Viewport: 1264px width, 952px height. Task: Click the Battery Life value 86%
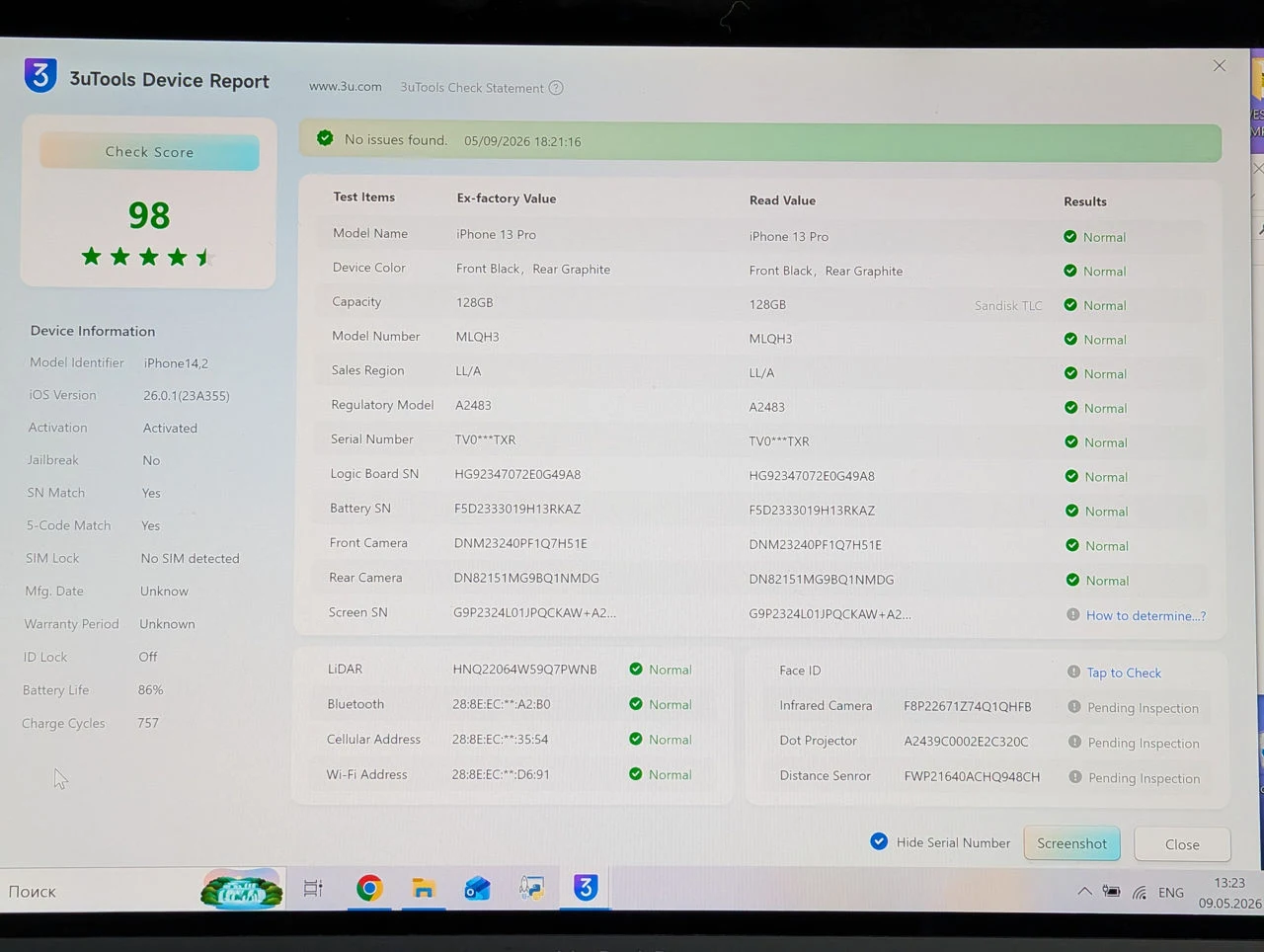pos(150,690)
